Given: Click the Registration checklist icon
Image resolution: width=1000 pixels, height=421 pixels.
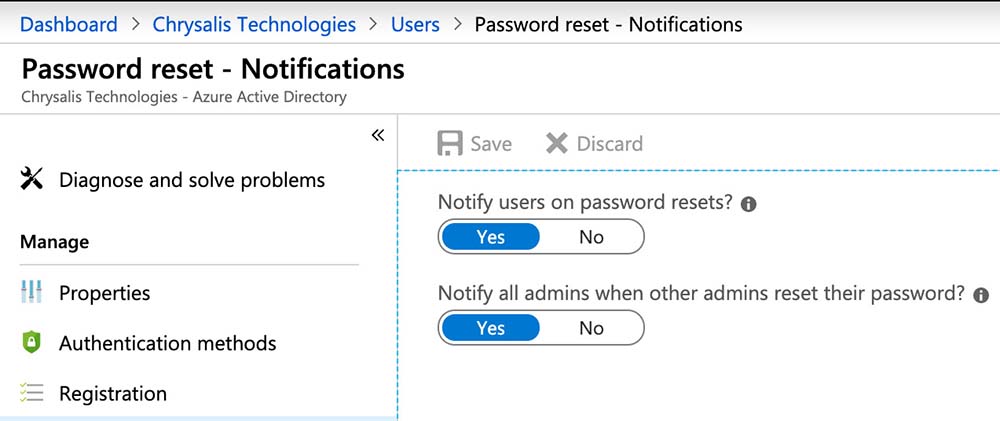Looking at the screenshot, I should coord(32,393).
